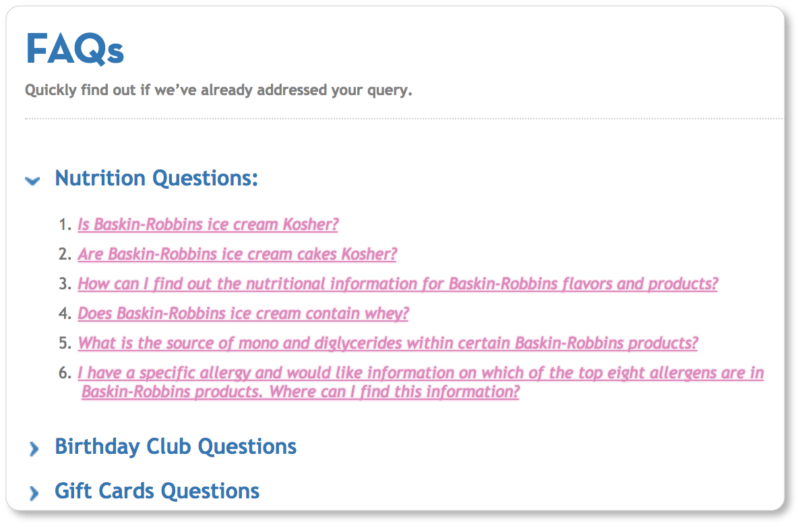Open the question about ice cream containing whey
Viewport: 800px width, 526px height.
click(243, 313)
